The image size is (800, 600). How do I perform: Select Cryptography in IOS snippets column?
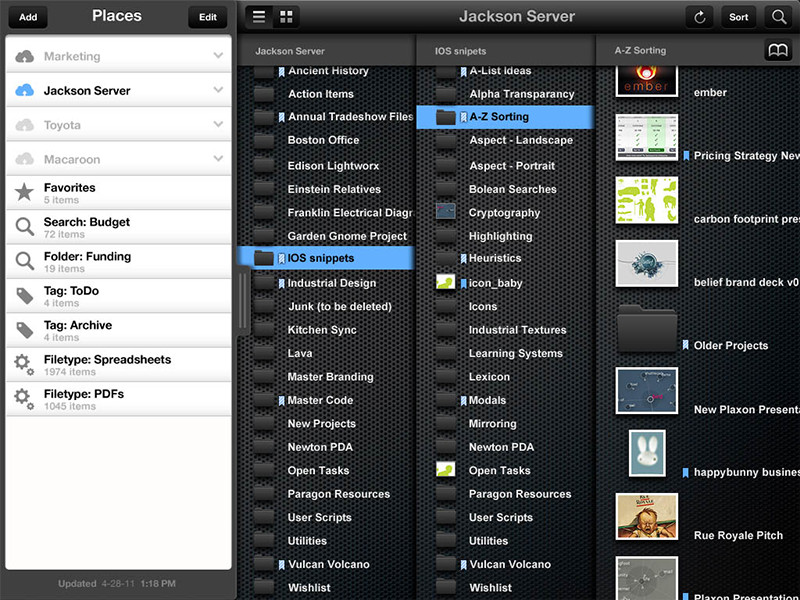tap(504, 212)
